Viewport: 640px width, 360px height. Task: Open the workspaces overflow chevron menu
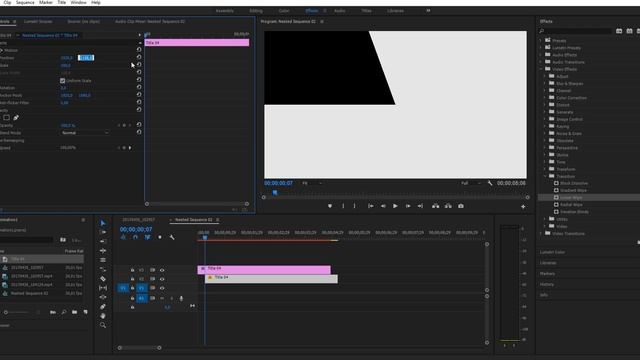pyautogui.click(x=428, y=11)
